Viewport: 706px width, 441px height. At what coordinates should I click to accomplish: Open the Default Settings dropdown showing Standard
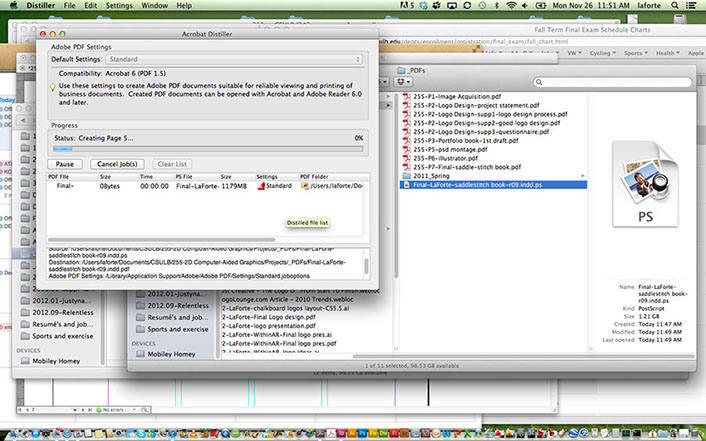click(x=234, y=59)
